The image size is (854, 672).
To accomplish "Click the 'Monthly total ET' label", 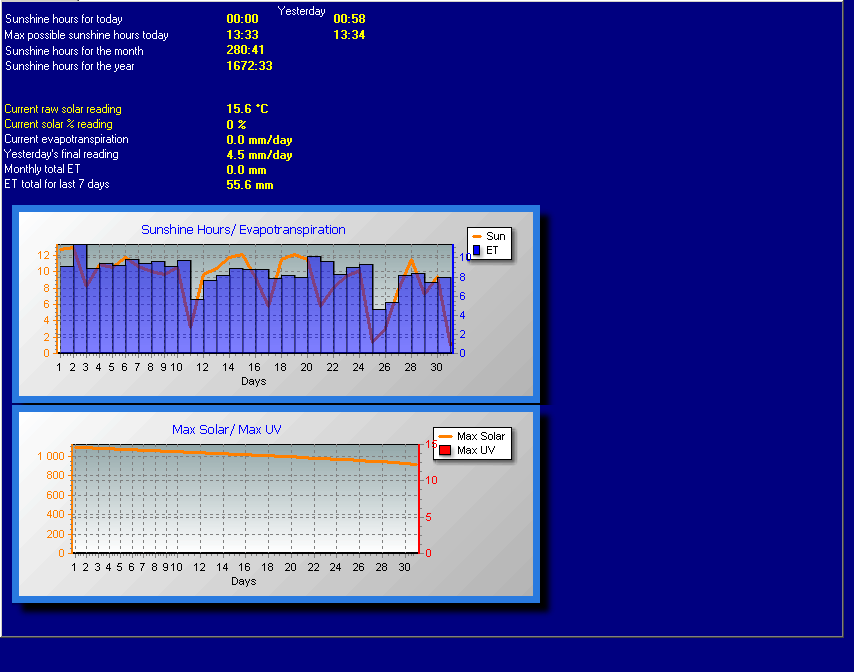I will click(42, 169).
